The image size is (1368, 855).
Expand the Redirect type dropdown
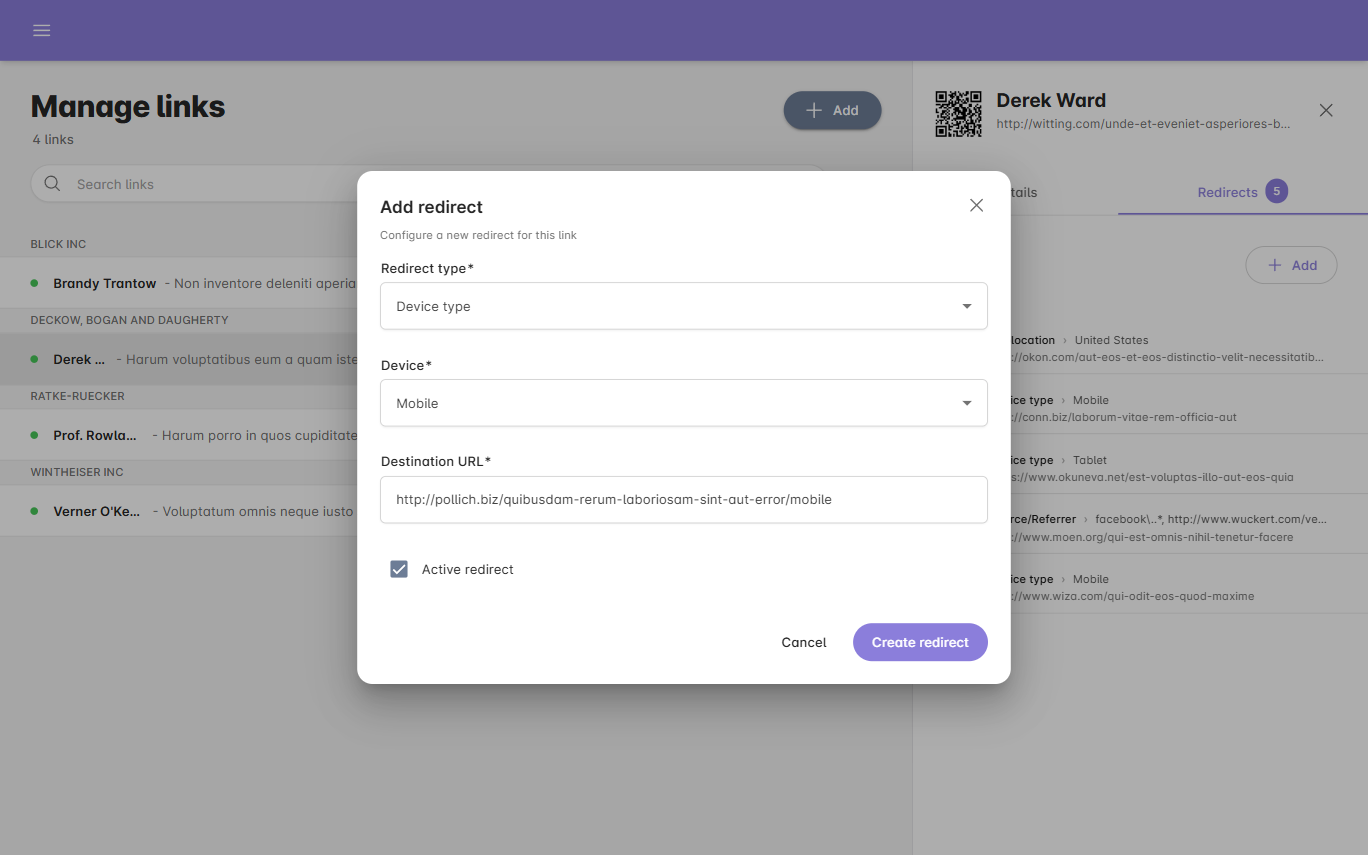684,306
